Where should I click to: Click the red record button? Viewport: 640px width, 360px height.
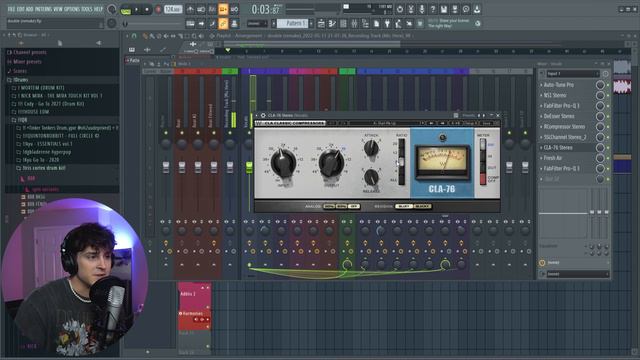coord(158,9)
